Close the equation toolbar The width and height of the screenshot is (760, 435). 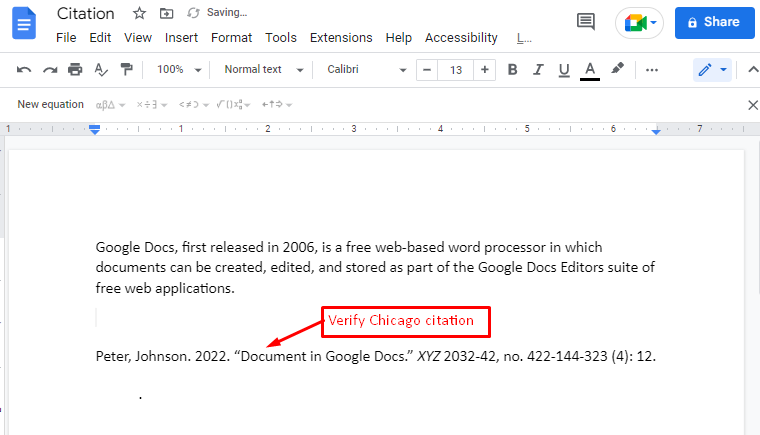pyautogui.click(x=753, y=105)
